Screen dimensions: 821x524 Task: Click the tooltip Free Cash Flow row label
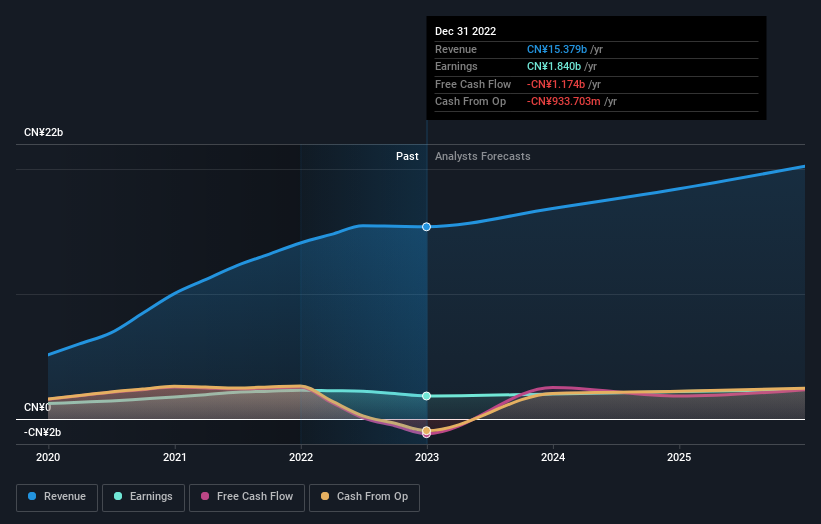[x=473, y=84]
